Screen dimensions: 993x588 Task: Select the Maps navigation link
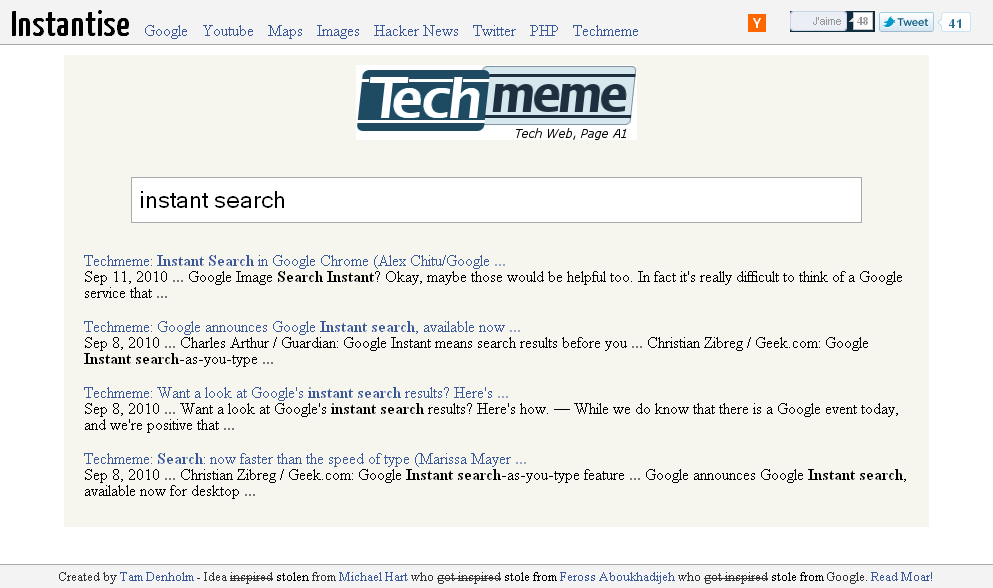point(285,31)
